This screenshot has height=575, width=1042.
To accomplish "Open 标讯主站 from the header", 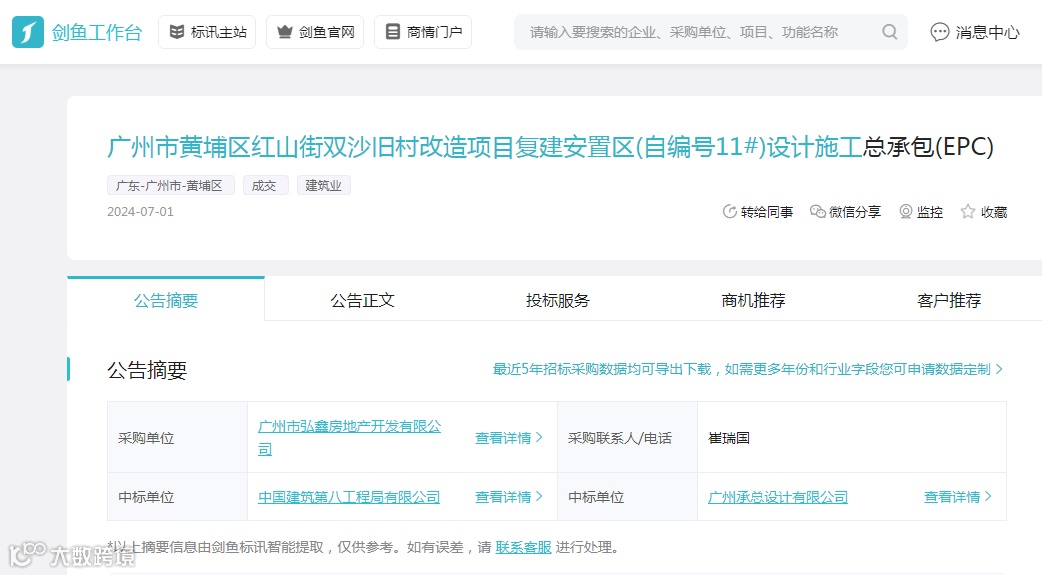I will [207, 32].
